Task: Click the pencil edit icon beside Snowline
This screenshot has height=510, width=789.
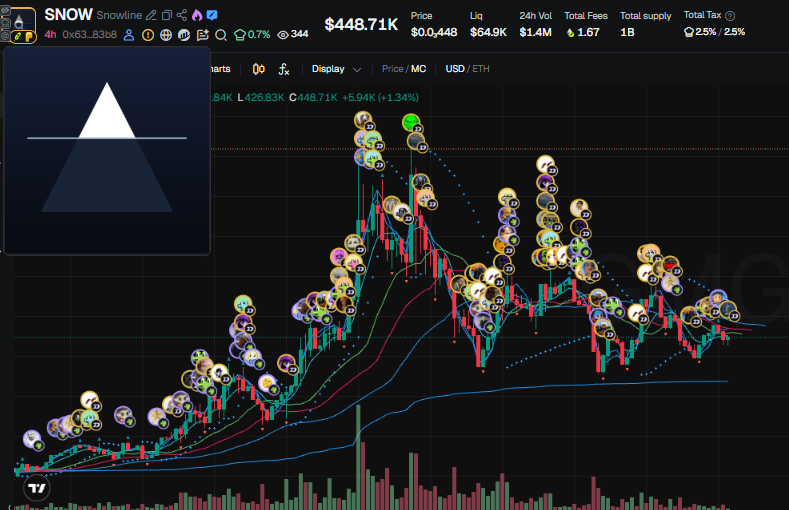Action: pos(151,15)
